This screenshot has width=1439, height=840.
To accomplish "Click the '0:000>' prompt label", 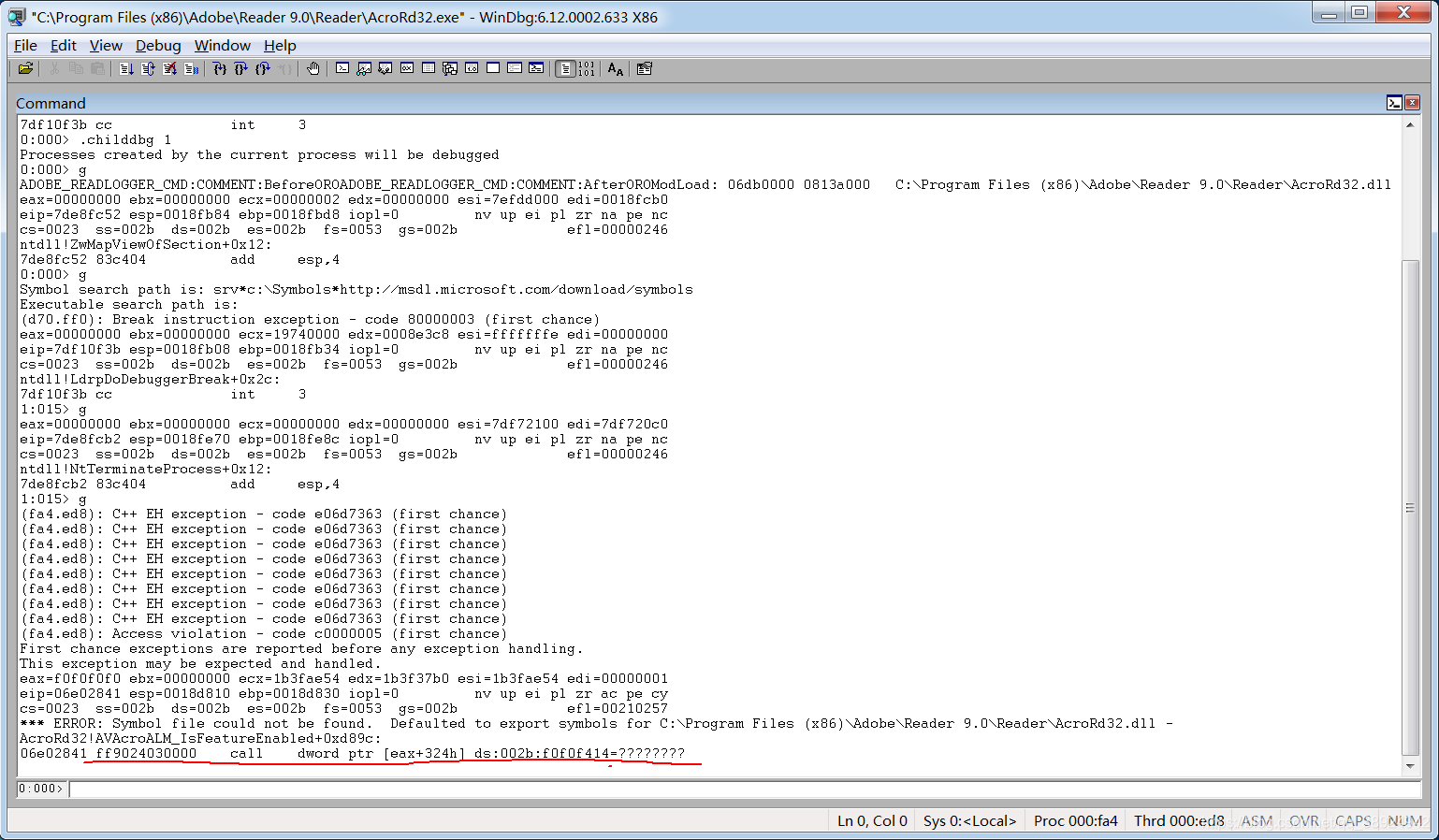I will [x=41, y=789].
